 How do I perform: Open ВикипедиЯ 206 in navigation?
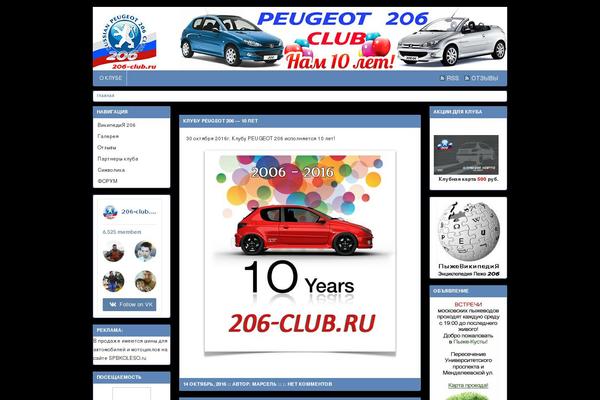[x=116, y=125]
